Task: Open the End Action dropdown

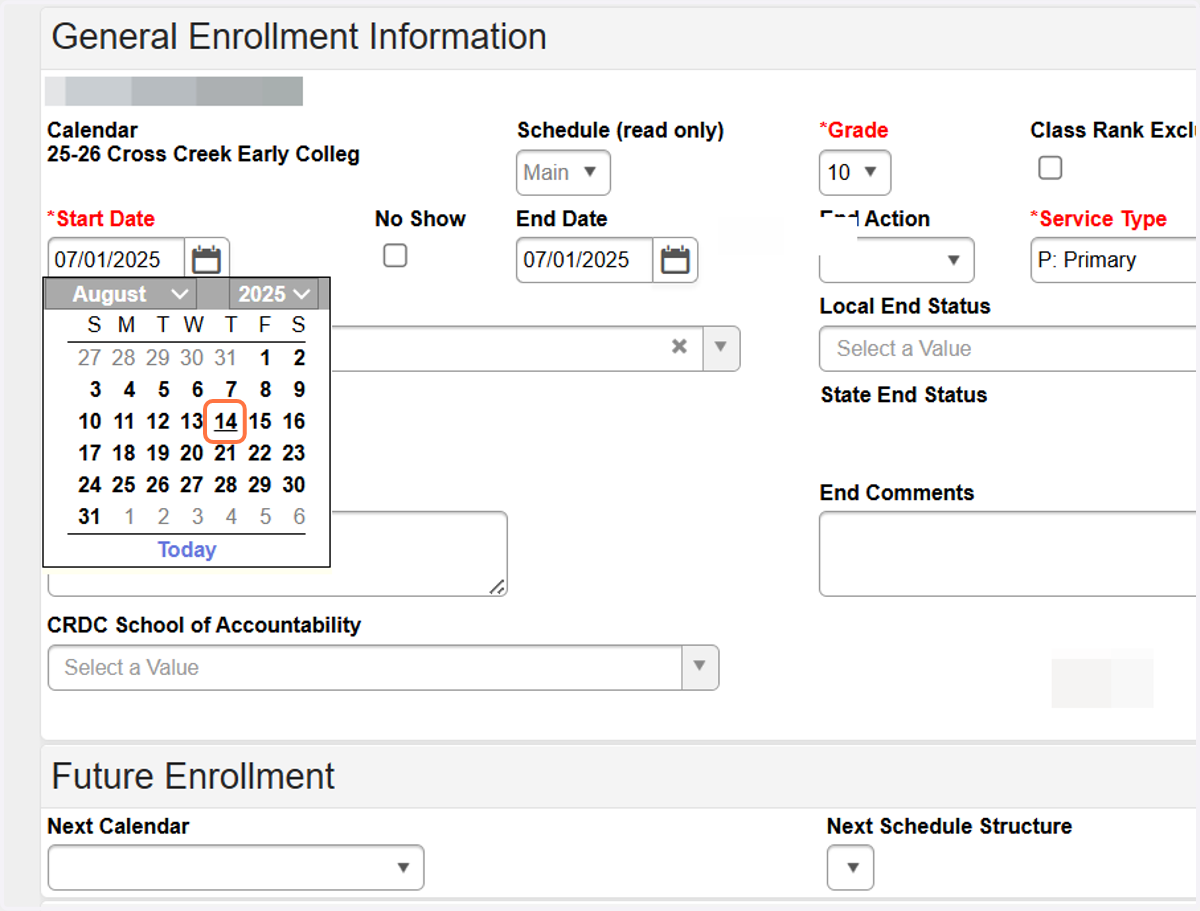Action: tap(896, 260)
